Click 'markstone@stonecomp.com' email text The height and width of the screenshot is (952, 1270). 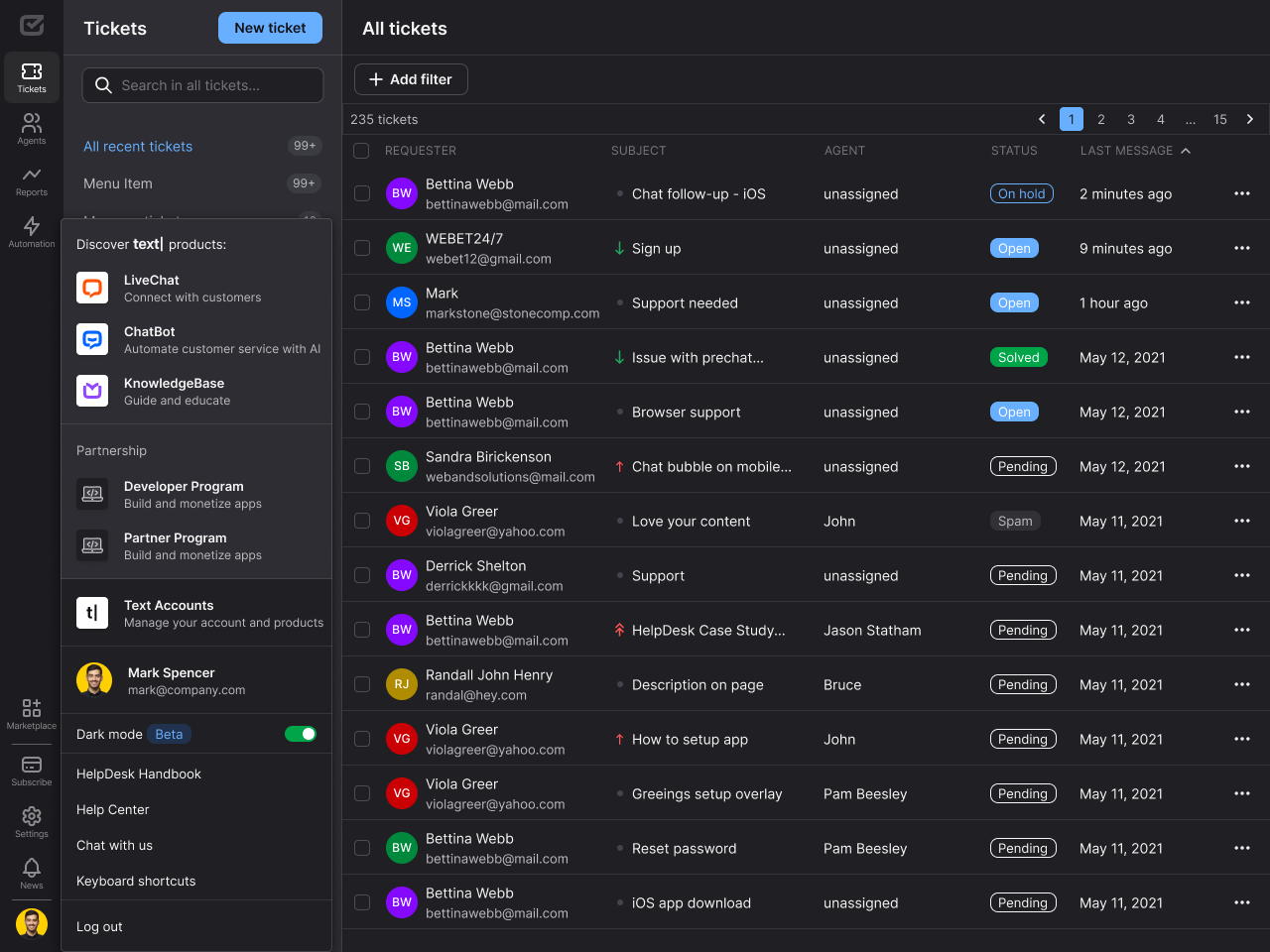coord(513,313)
